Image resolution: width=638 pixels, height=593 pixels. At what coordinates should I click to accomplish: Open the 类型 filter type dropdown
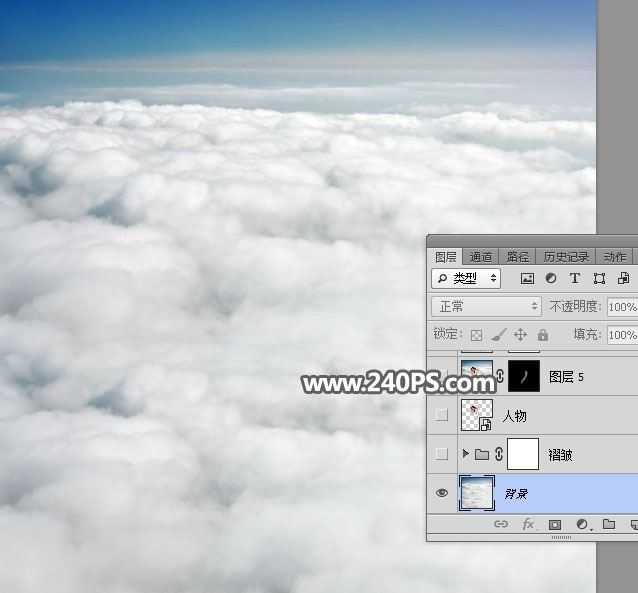pos(466,279)
